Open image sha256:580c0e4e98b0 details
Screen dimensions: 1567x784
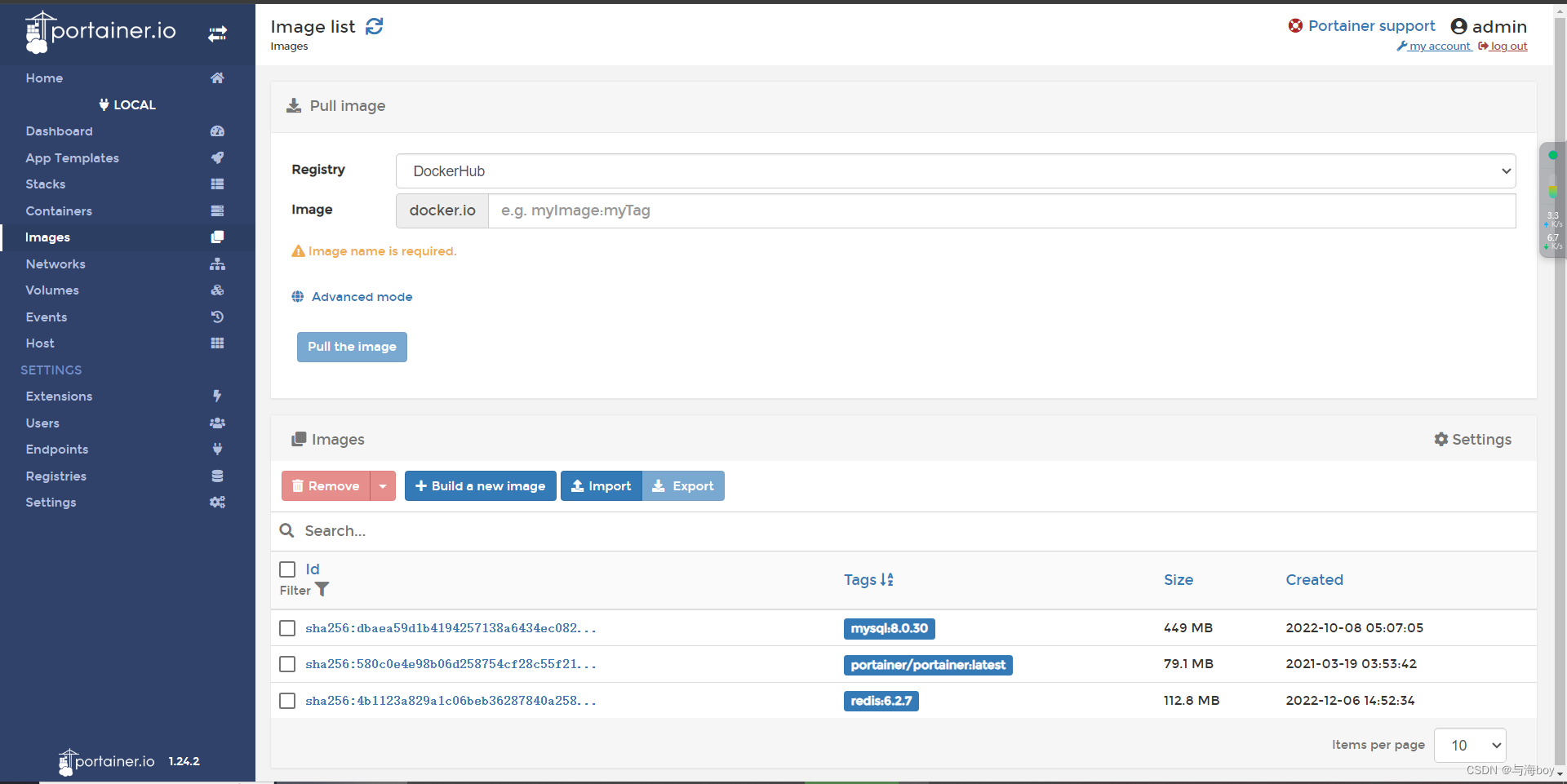click(x=451, y=664)
